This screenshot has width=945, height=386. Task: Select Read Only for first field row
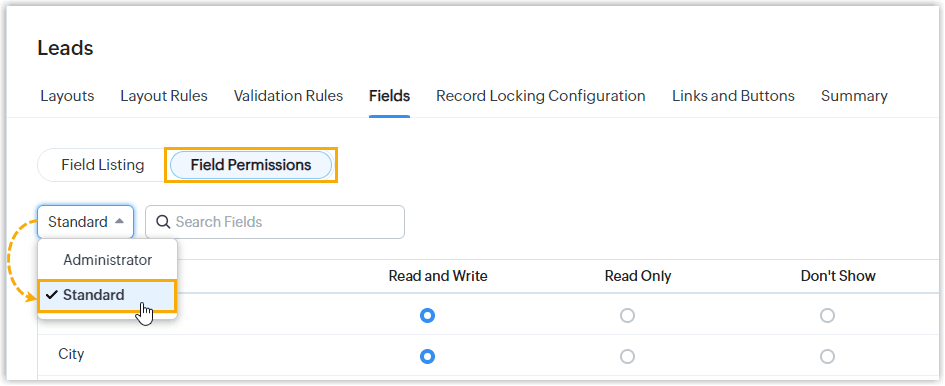627,315
